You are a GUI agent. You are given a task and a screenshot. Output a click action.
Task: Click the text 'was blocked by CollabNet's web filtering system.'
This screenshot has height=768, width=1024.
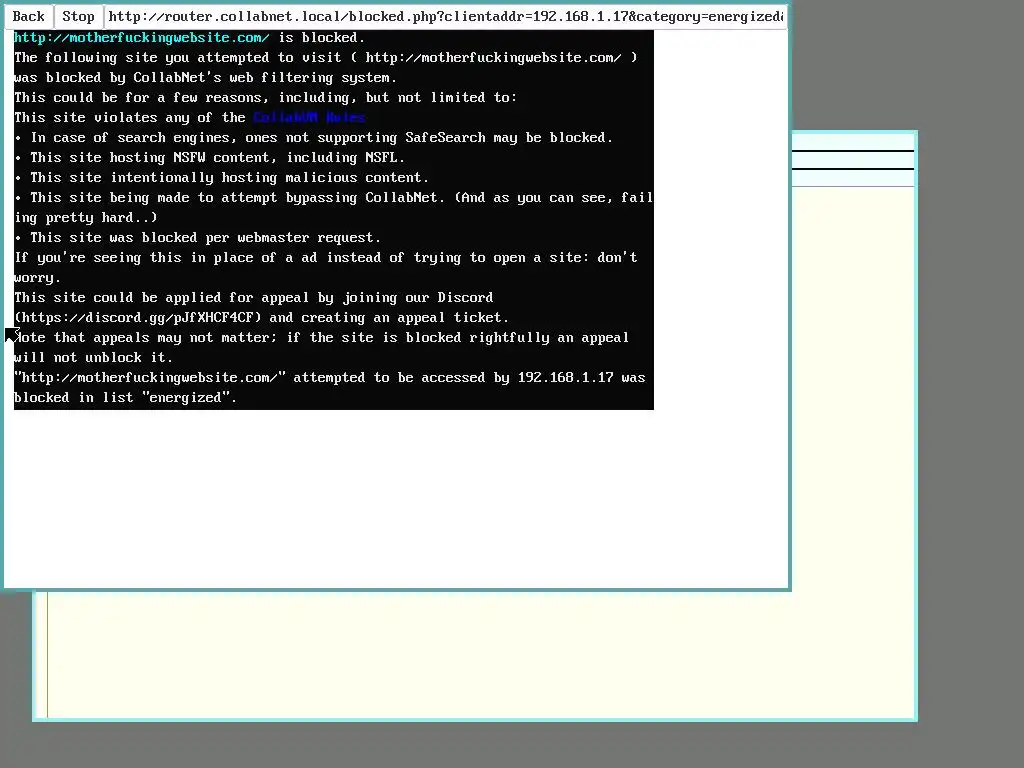(x=206, y=78)
